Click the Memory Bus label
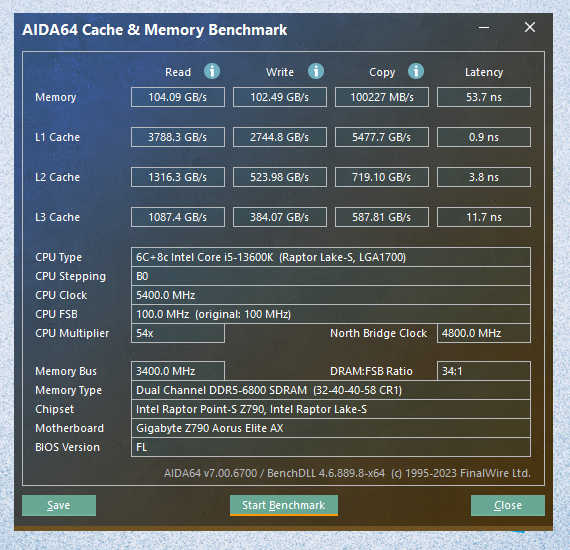Image resolution: width=570 pixels, height=550 pixels. [66, 371]
